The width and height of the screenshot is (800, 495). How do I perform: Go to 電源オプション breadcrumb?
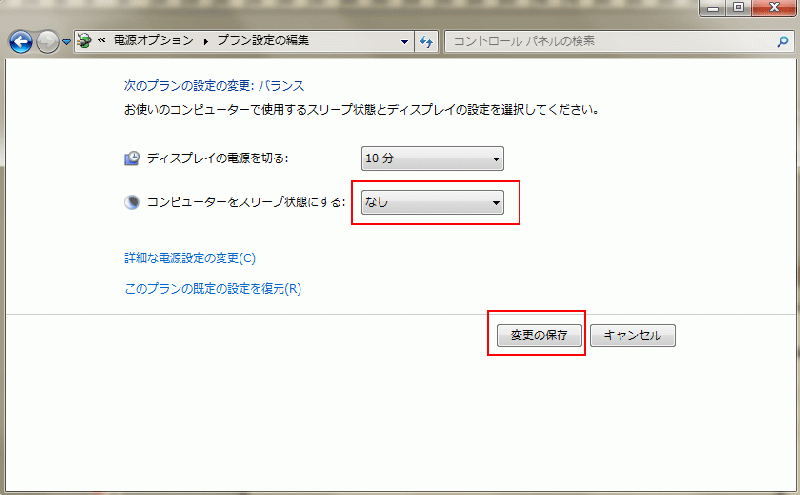[x=153, y=42]
